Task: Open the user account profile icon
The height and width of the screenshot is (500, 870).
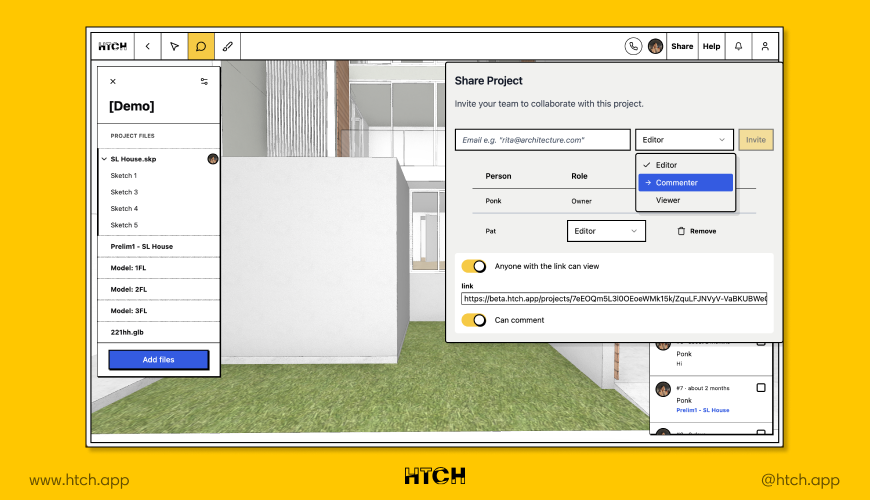Action: 765,46
